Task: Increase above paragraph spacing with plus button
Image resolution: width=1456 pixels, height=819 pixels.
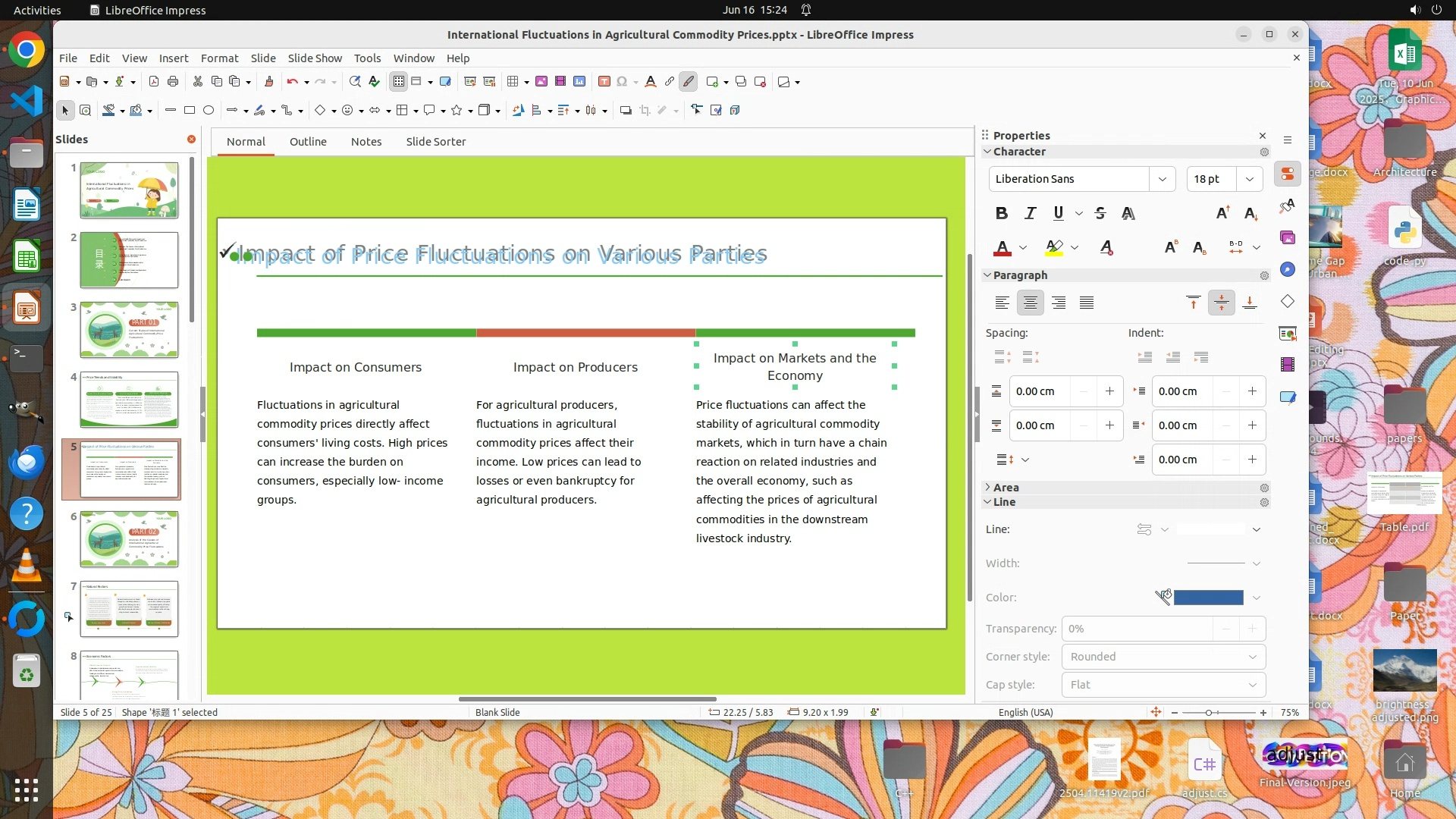Action: [x=1109, y=391]
